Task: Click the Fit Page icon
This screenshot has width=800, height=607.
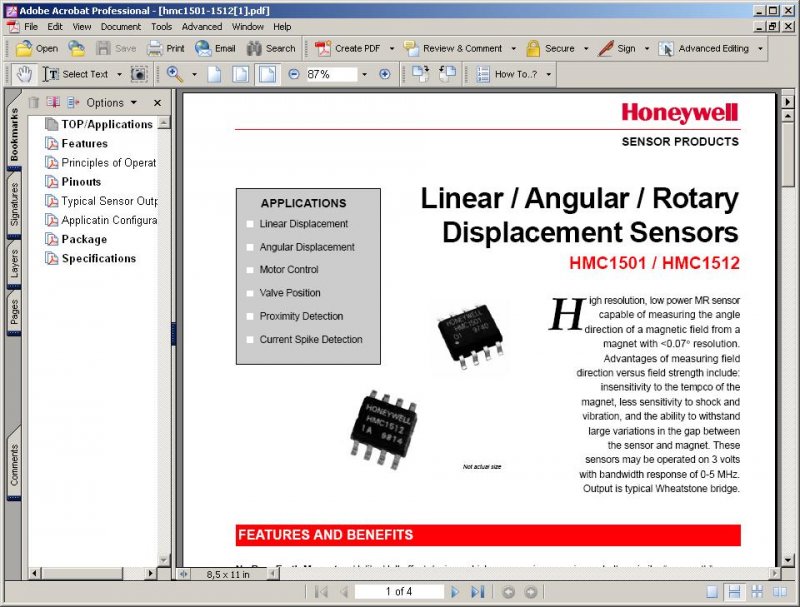Action: point(240,74)
